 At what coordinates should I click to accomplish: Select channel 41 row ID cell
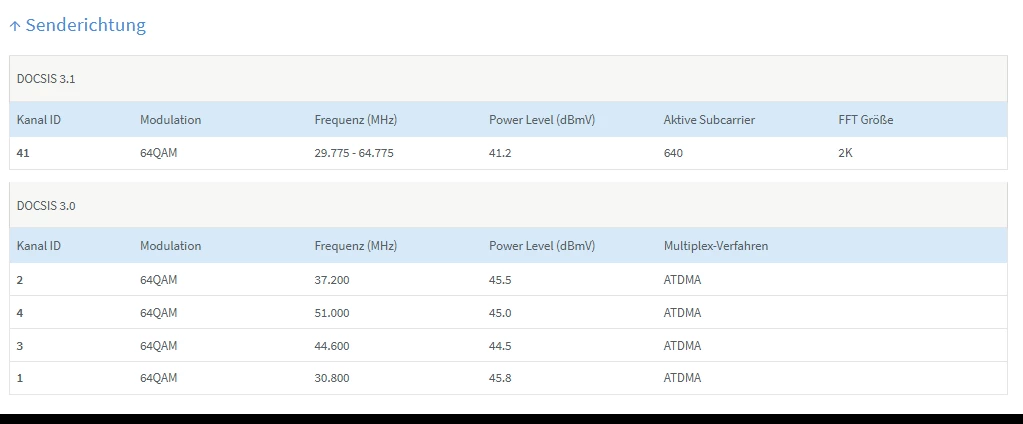(x=24, y=153)
